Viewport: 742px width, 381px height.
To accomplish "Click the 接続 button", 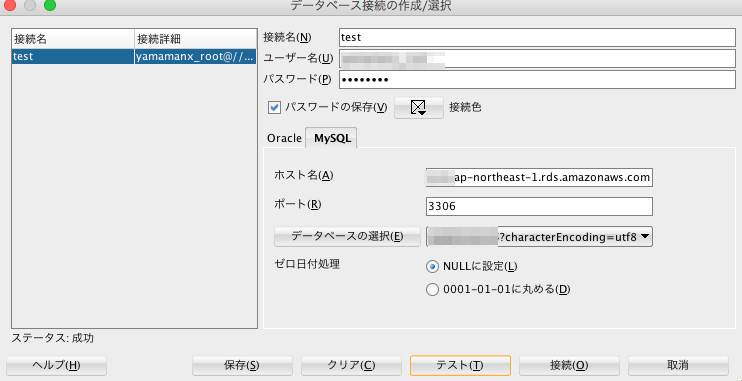I will (x=569, y=365).
